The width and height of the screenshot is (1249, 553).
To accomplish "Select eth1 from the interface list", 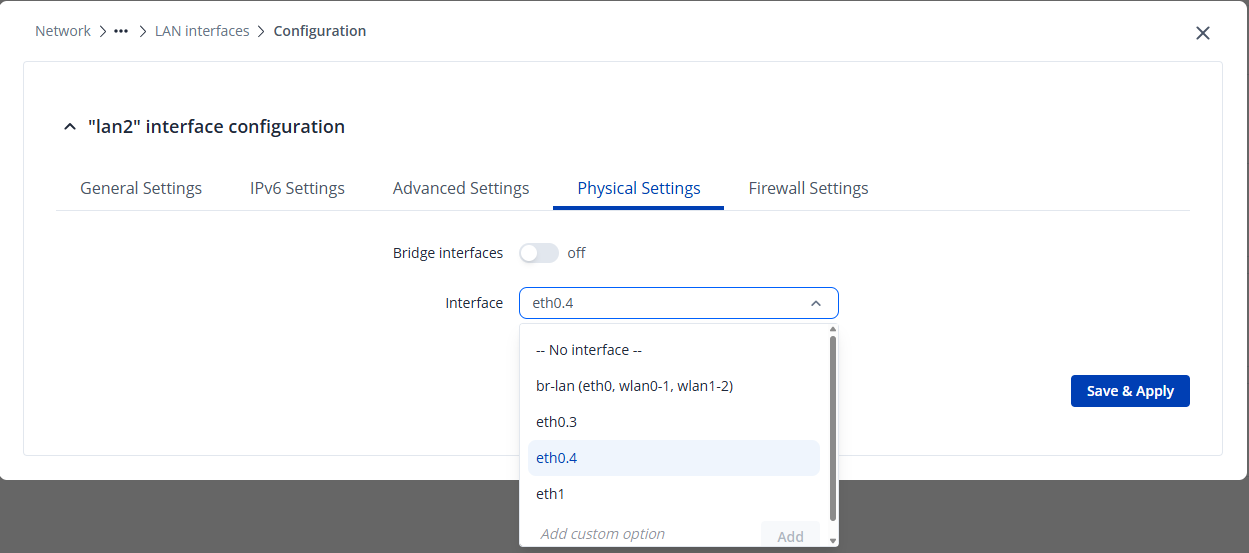I will tap(550, 494).
